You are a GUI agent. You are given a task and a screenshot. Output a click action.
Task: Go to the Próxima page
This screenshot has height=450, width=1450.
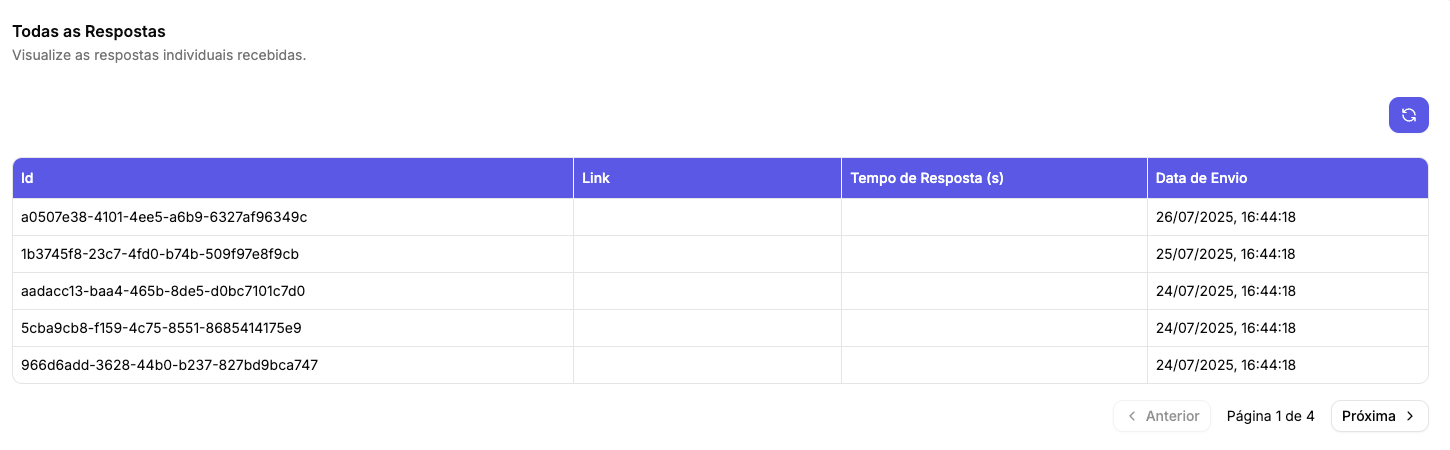(x=1378, y=416)
